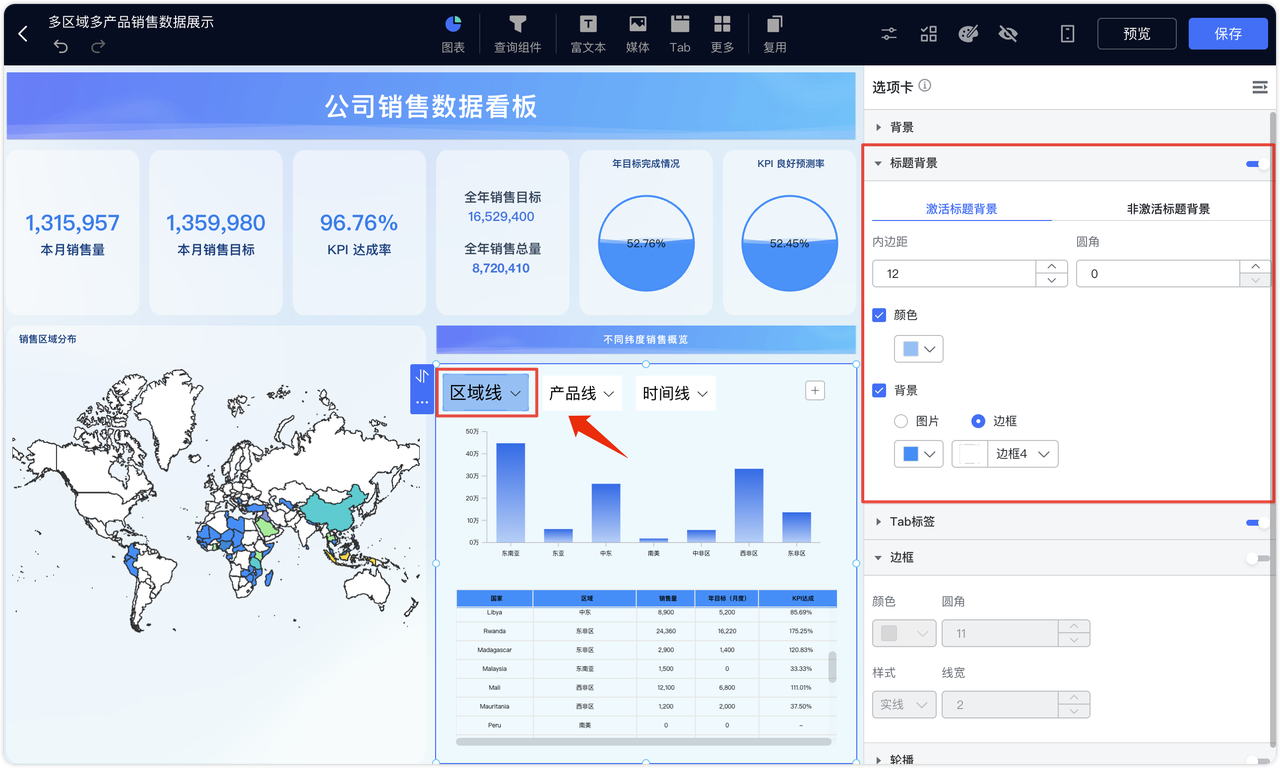Click the 国家 column header
This screenshot has height=768, width=1280.
pyautogui.click(x=495, y=599)
